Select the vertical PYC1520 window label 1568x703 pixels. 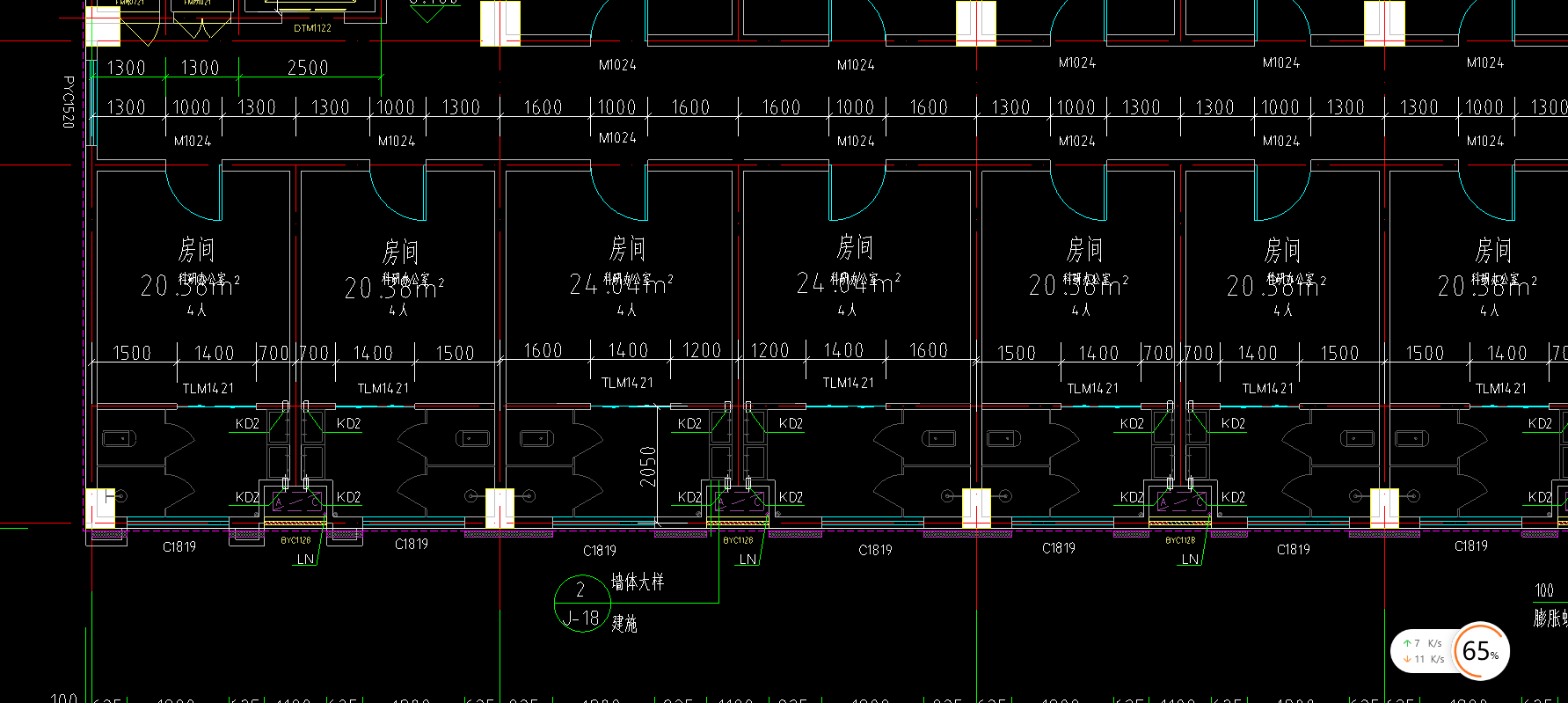pos(69,102)
